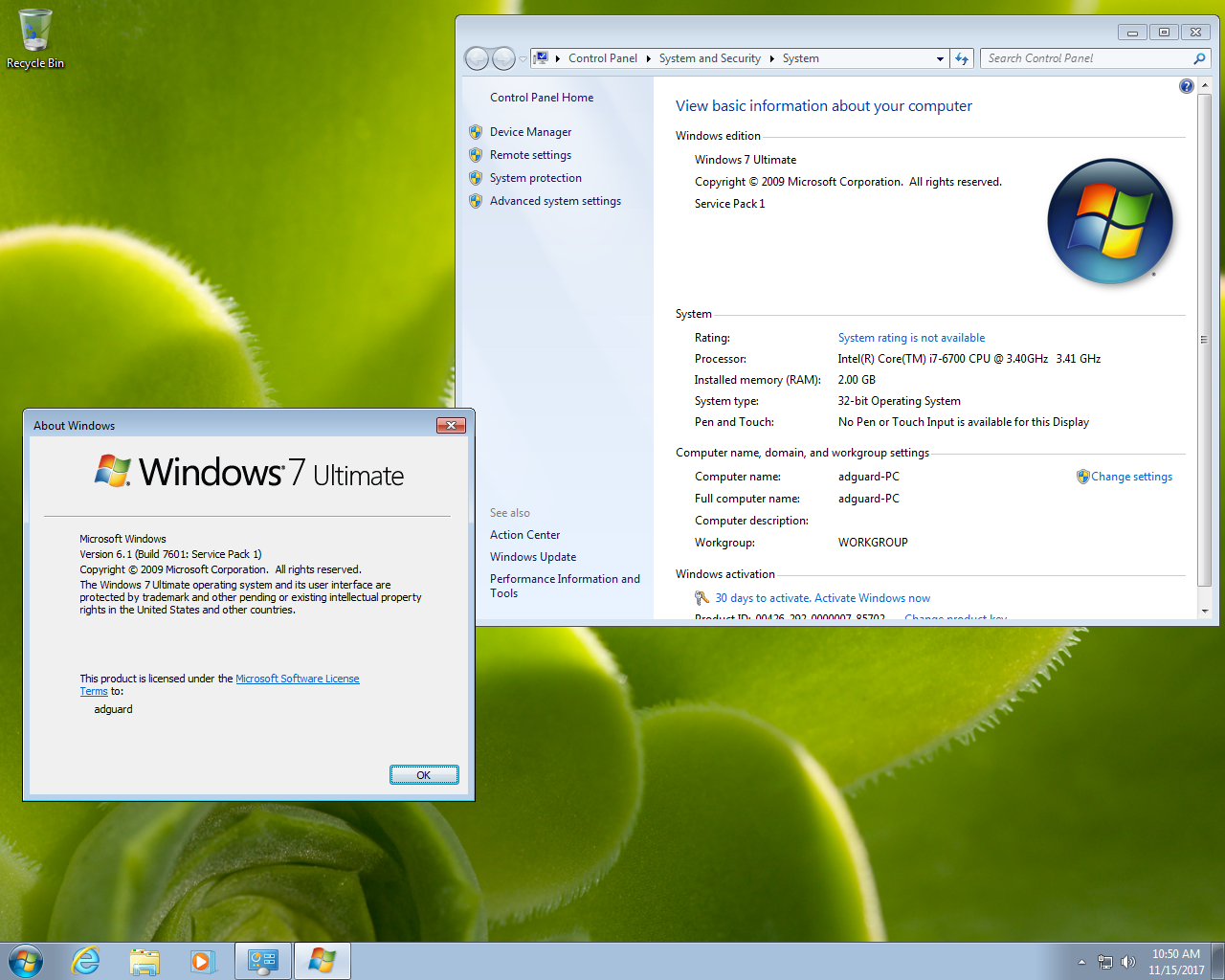
Task: Switch to About Windows taskbar button
Action: point(323,961)
